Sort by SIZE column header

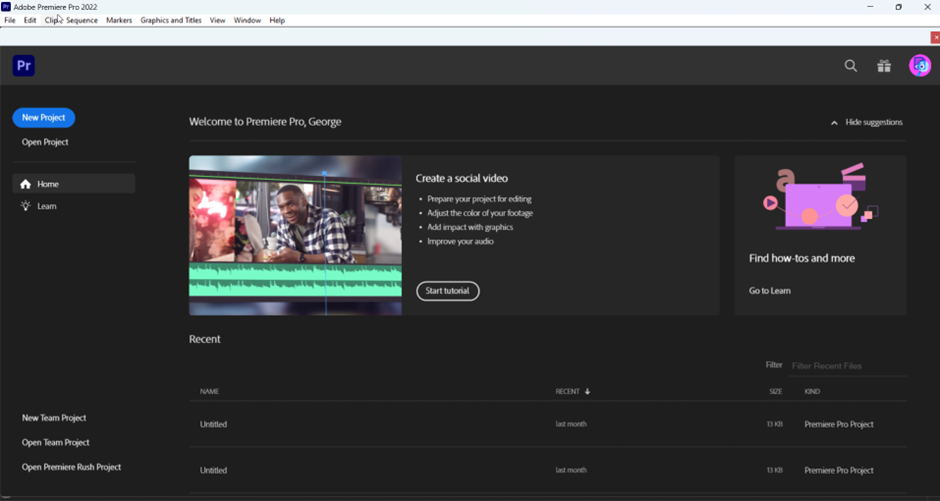point(776,391)
